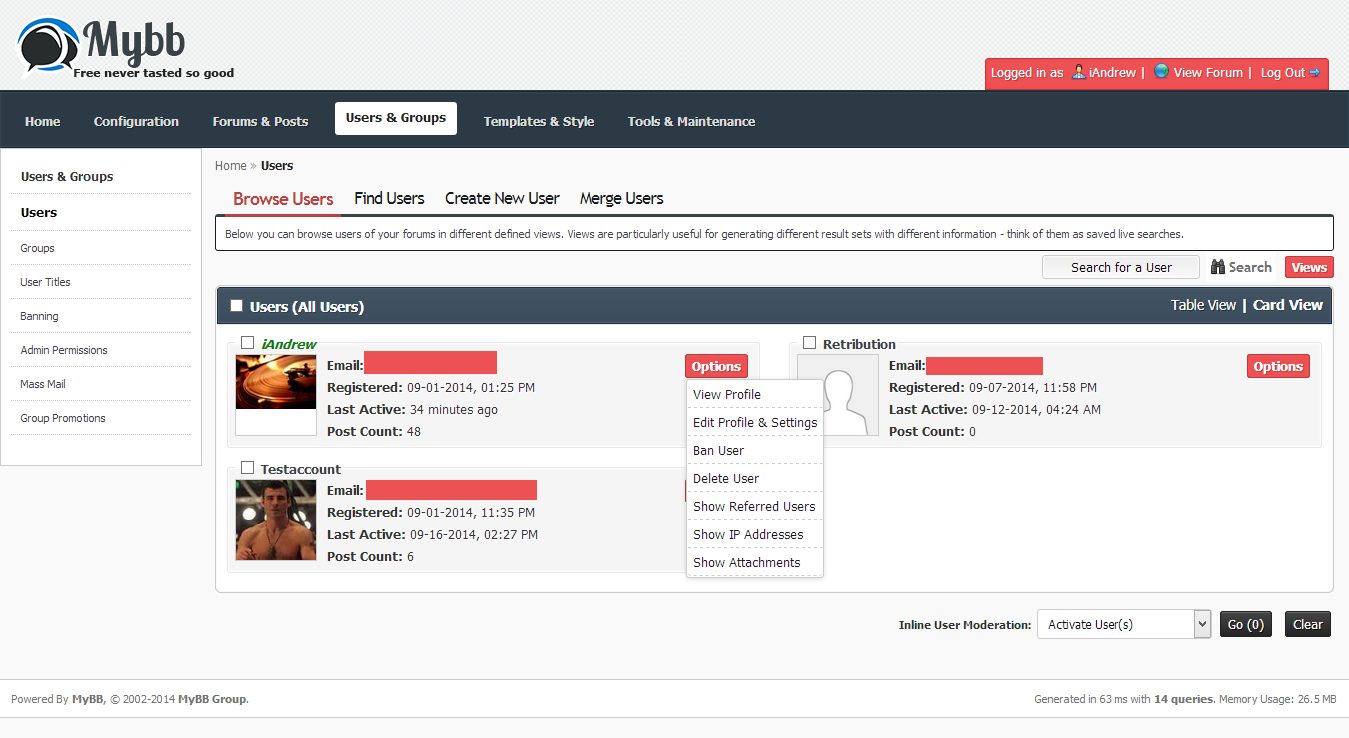The width and height of the screenshot is (1349, 738).
Task: Click the user icon beside iAndrew
Action: (x=1078, y=72)
